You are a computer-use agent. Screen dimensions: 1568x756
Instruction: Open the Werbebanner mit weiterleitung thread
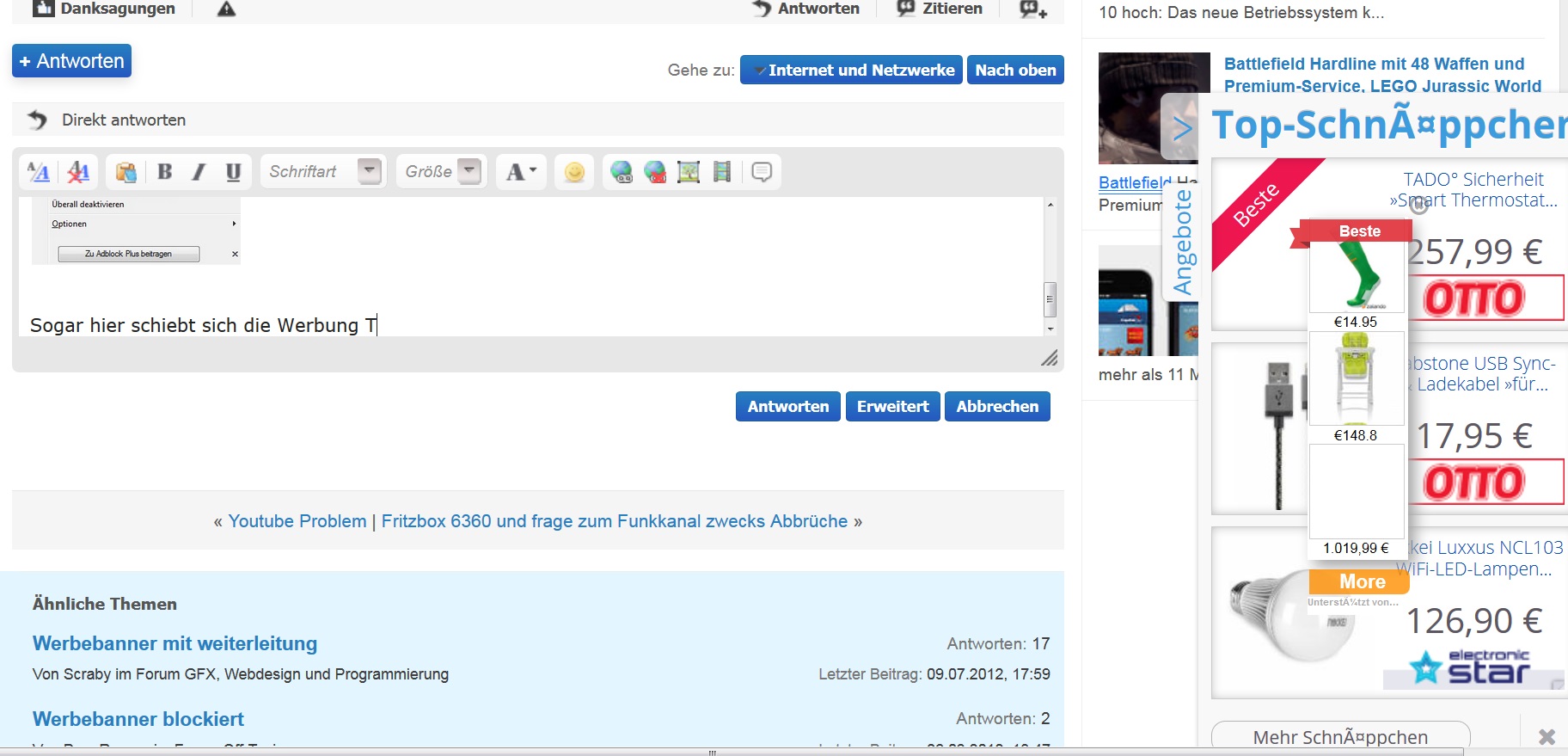pyautogui.click(x=175, y=643)
